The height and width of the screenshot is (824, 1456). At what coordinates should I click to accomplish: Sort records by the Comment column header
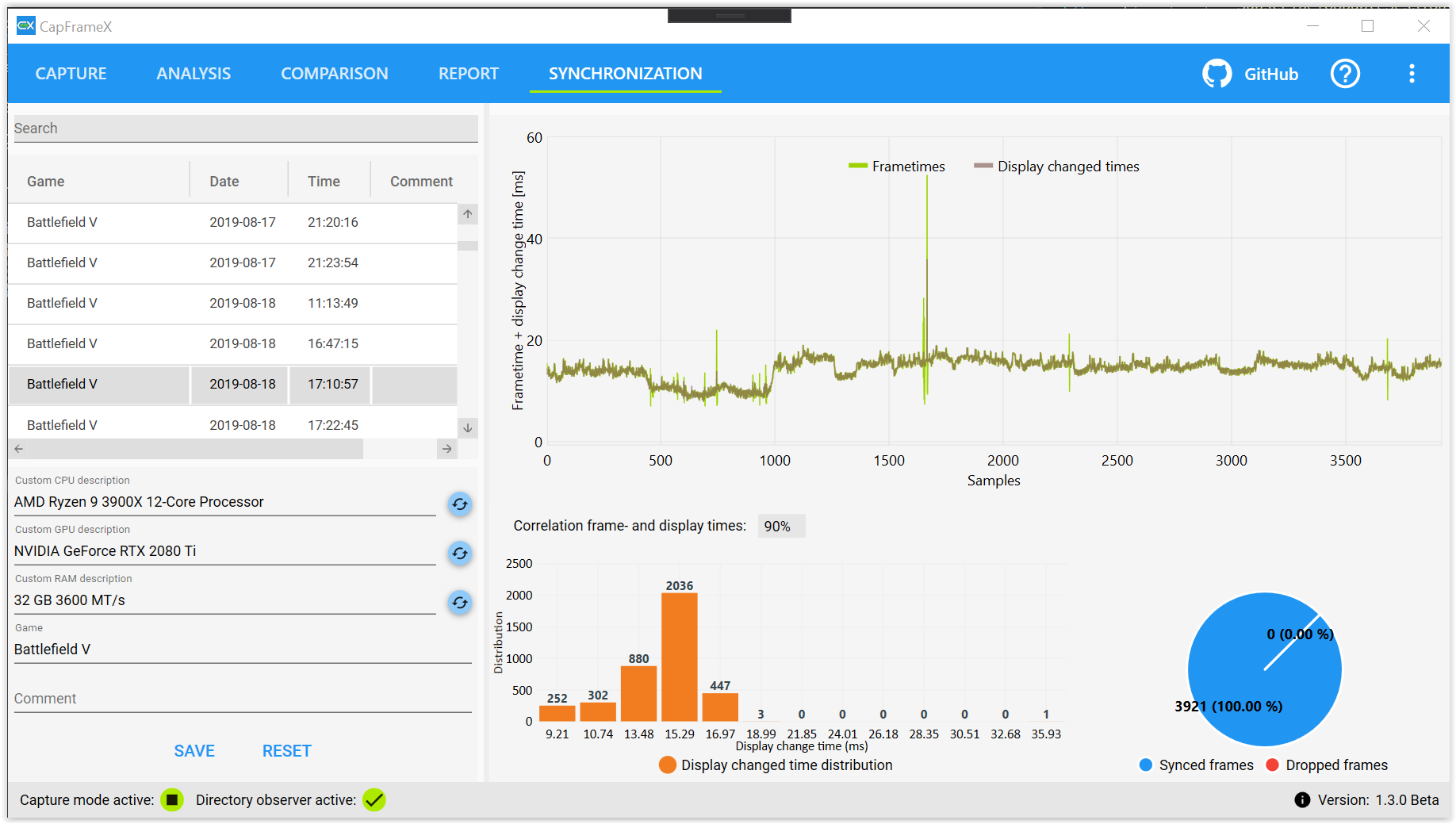(x=422, y=182)
